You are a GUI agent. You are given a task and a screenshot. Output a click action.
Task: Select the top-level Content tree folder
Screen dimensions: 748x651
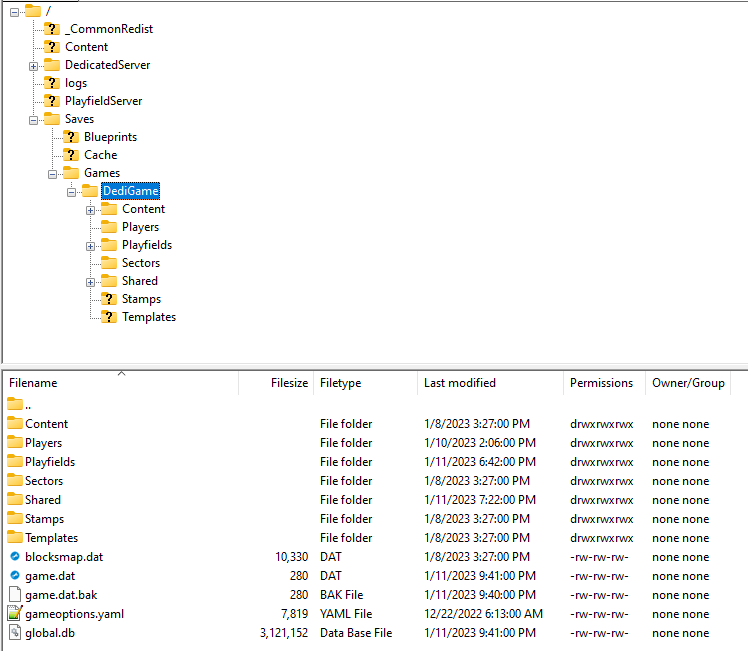click(86, 47)
